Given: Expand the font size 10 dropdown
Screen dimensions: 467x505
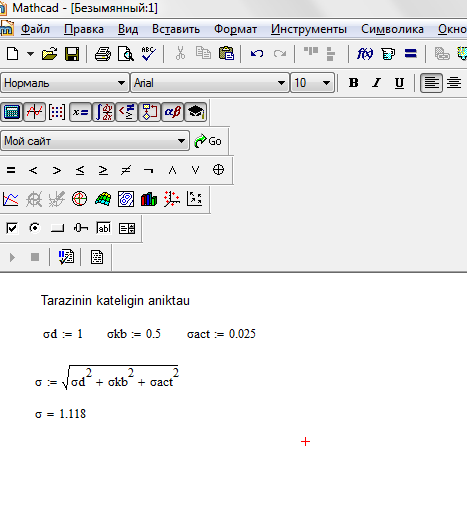Looking at the screenshot, I should click(326, 83).
